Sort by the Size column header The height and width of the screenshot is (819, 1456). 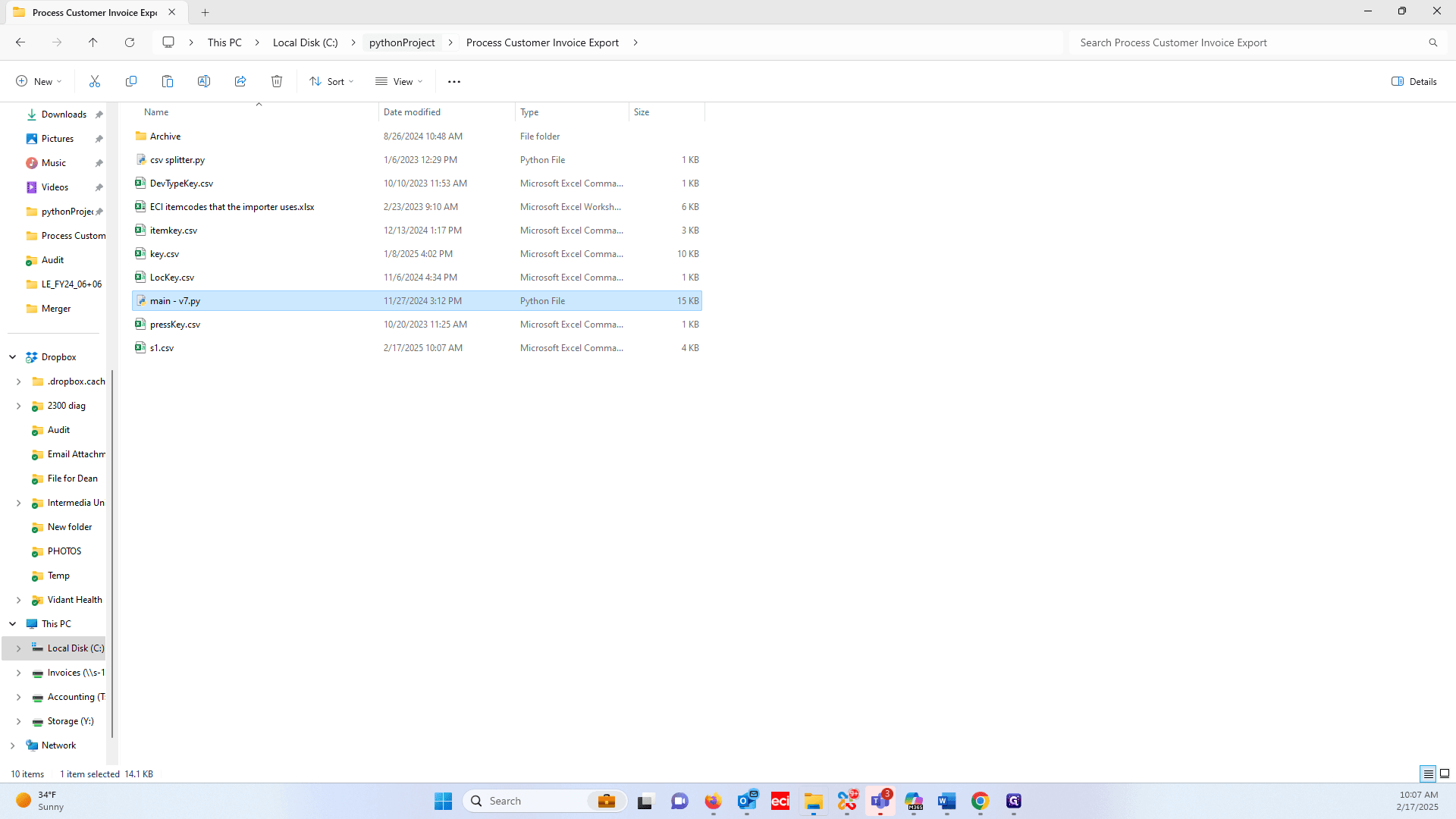point(667,112)
